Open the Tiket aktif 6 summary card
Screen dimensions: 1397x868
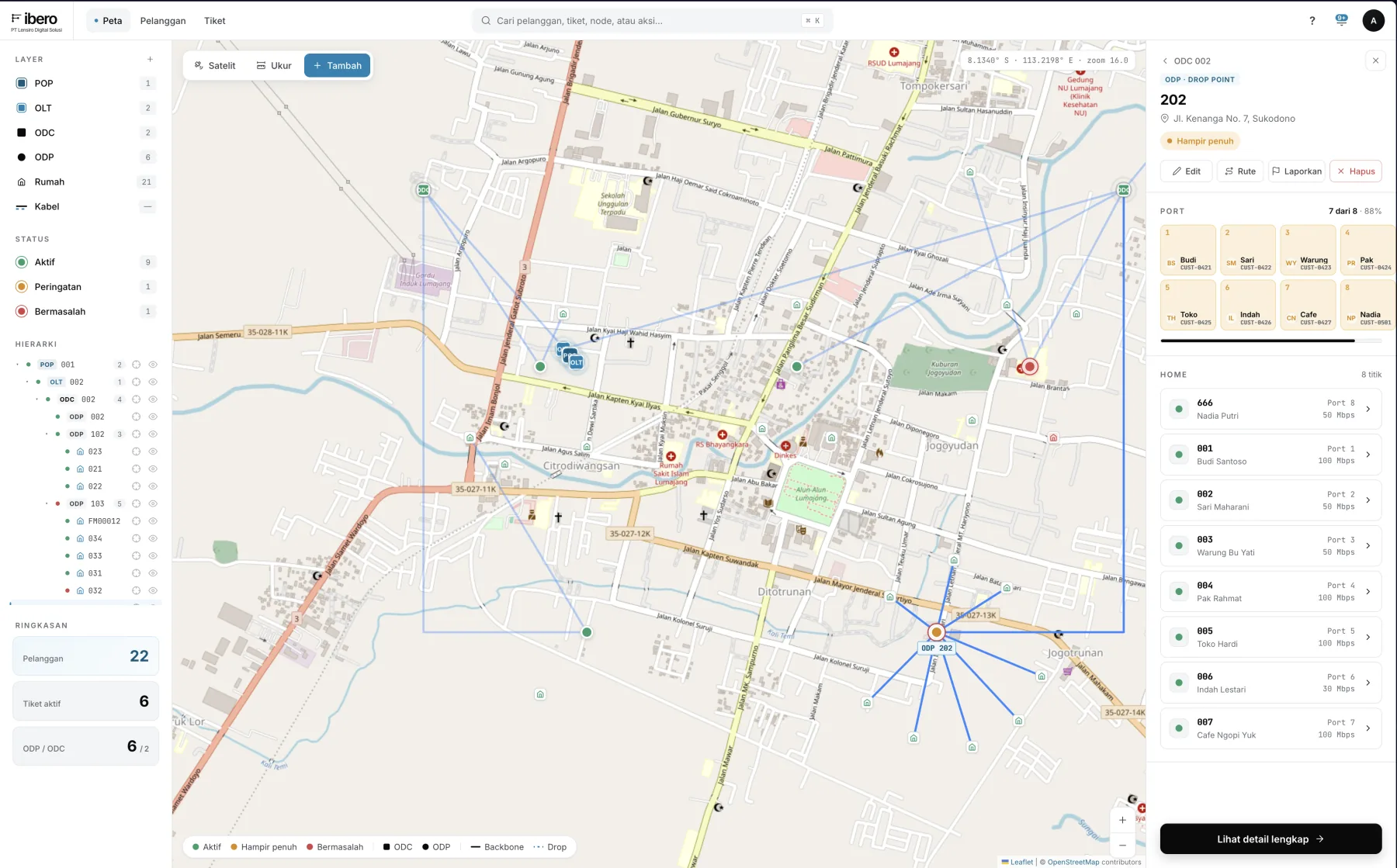(85, 701)
